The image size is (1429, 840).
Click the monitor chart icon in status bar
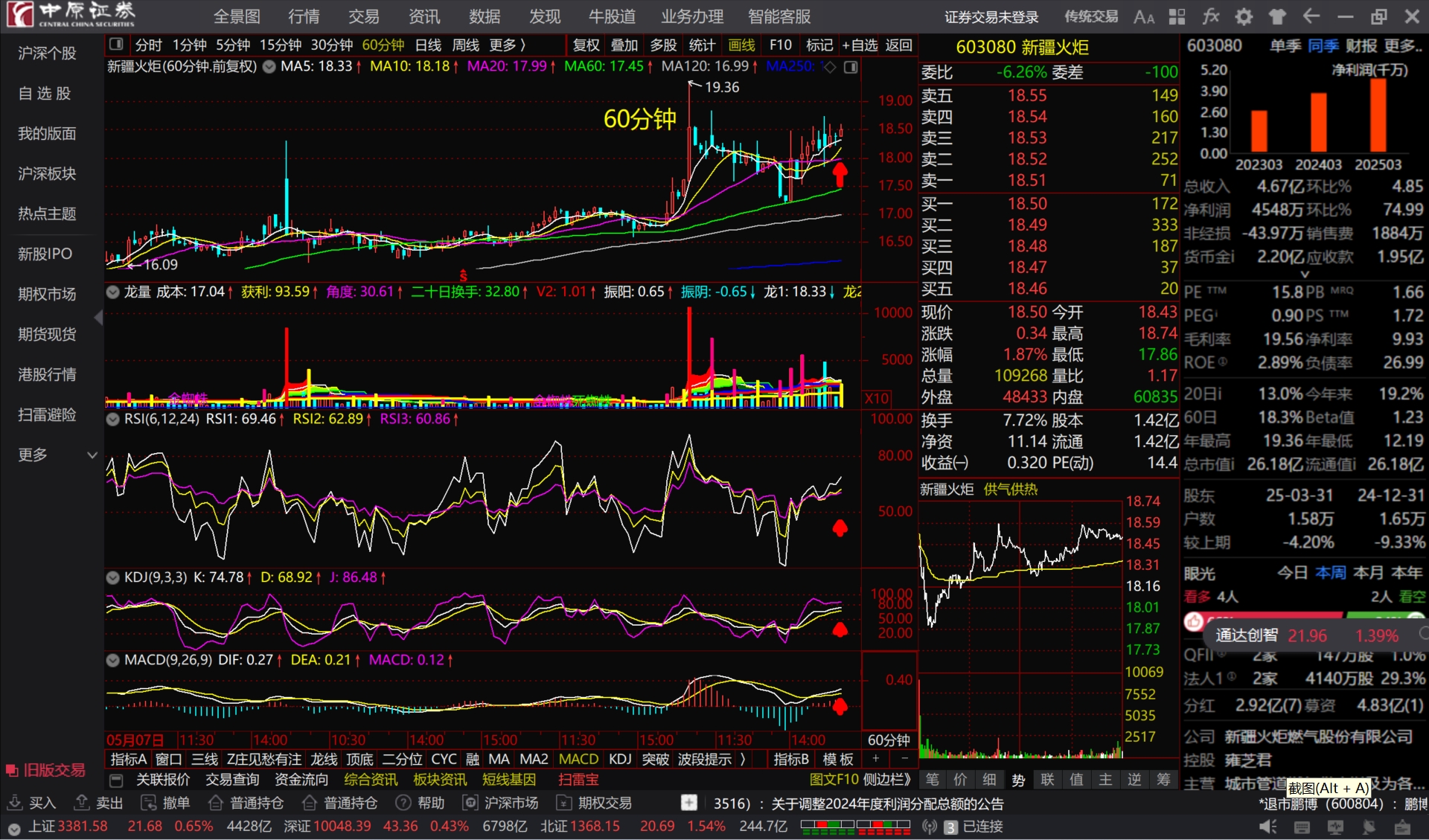(x=1335, y=827)
